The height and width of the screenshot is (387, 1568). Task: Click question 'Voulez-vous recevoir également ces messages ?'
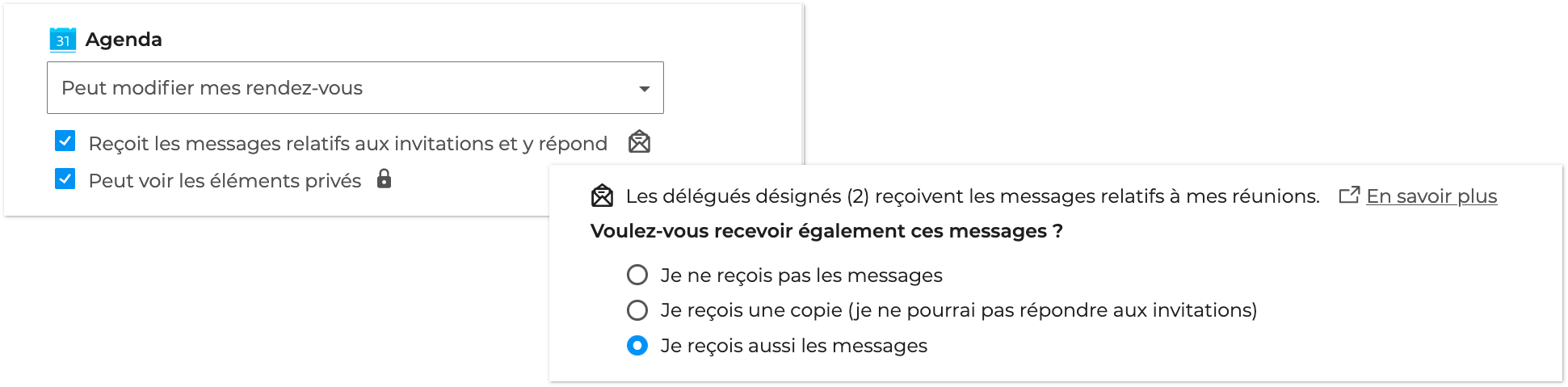[x=826, y=231]
